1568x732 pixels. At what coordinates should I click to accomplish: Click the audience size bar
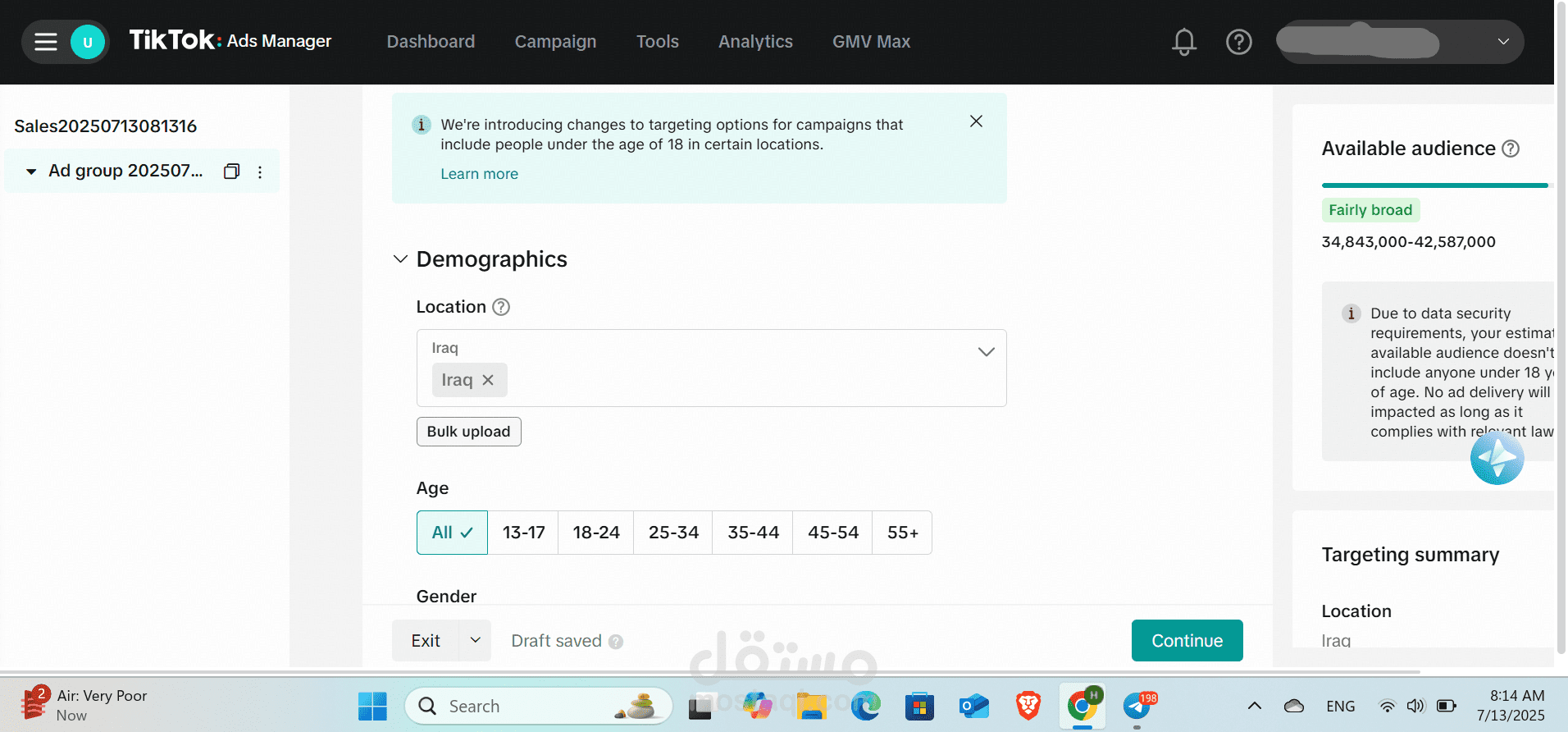point(1434,185)
